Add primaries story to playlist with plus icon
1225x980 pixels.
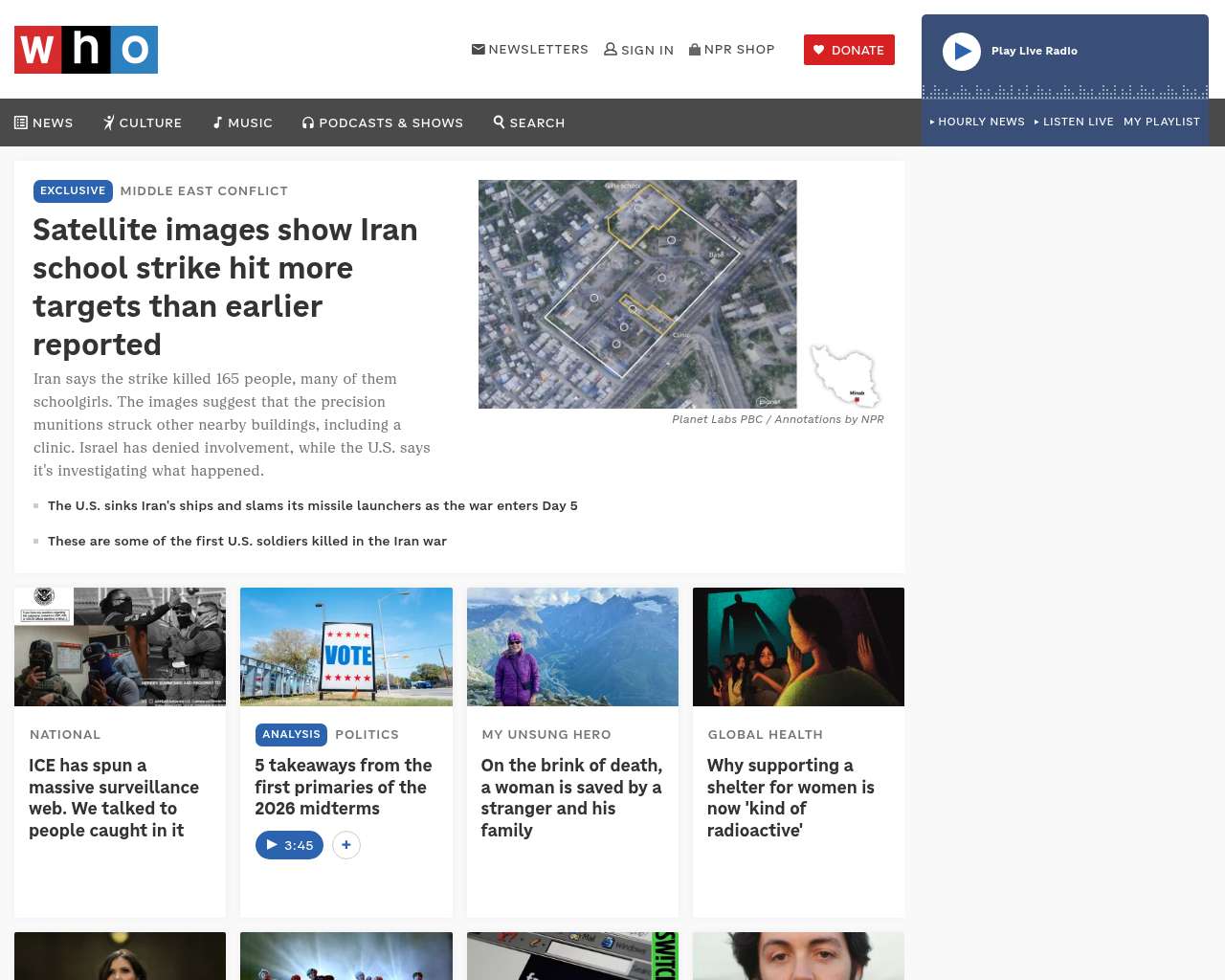click(x=346, y=845)
